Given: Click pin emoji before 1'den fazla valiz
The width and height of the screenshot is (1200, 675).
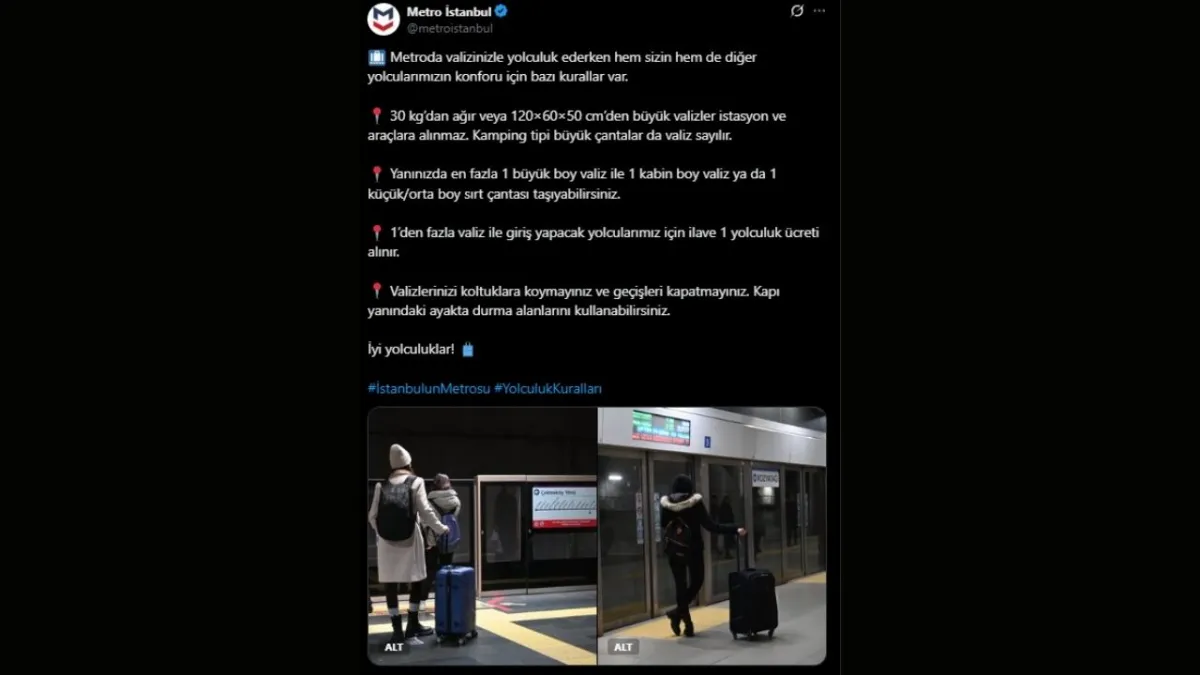Looking at the screenshot, I should (x=376, y=232).
